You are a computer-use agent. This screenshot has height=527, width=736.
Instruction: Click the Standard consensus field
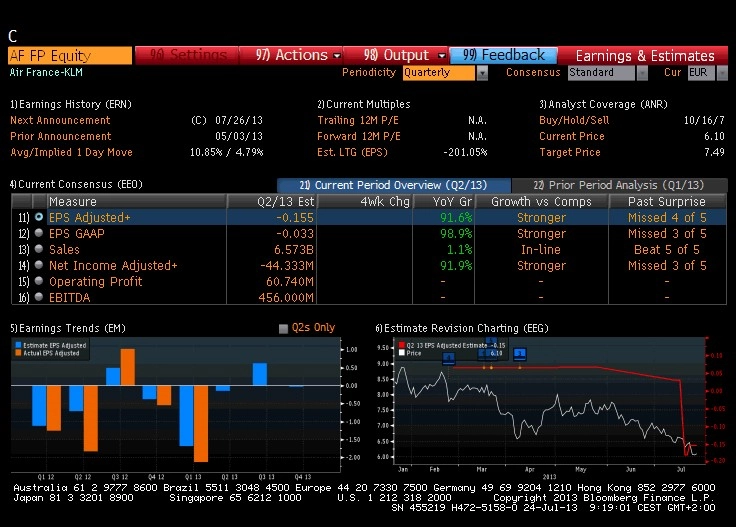(602, 73)
